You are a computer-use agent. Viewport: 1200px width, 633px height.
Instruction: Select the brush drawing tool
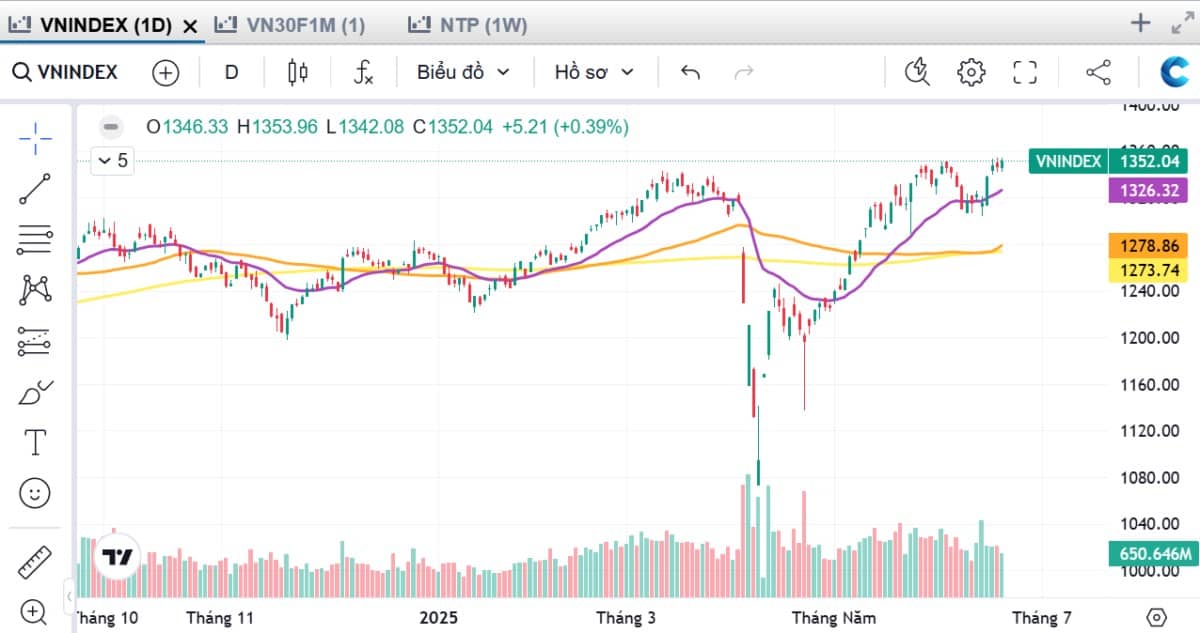[x=35, y=392]
